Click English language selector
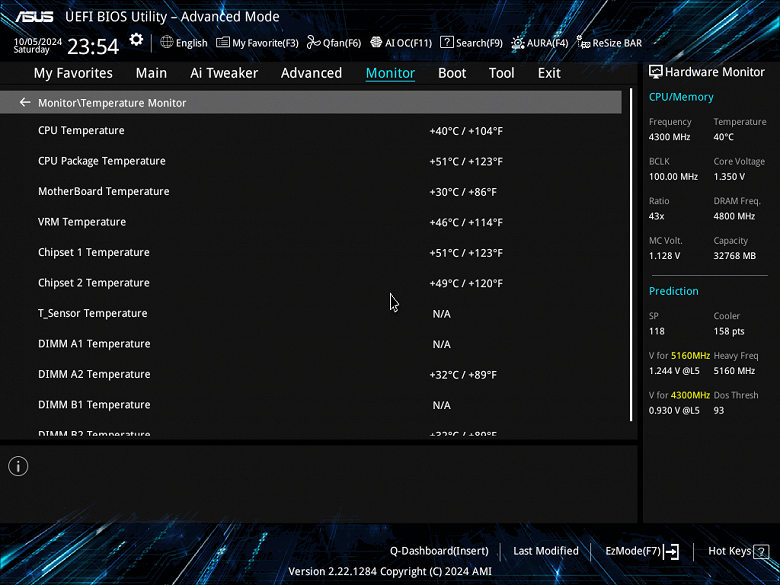The height and width of the screenshot is (585, 780). click(x=192, y=43)
